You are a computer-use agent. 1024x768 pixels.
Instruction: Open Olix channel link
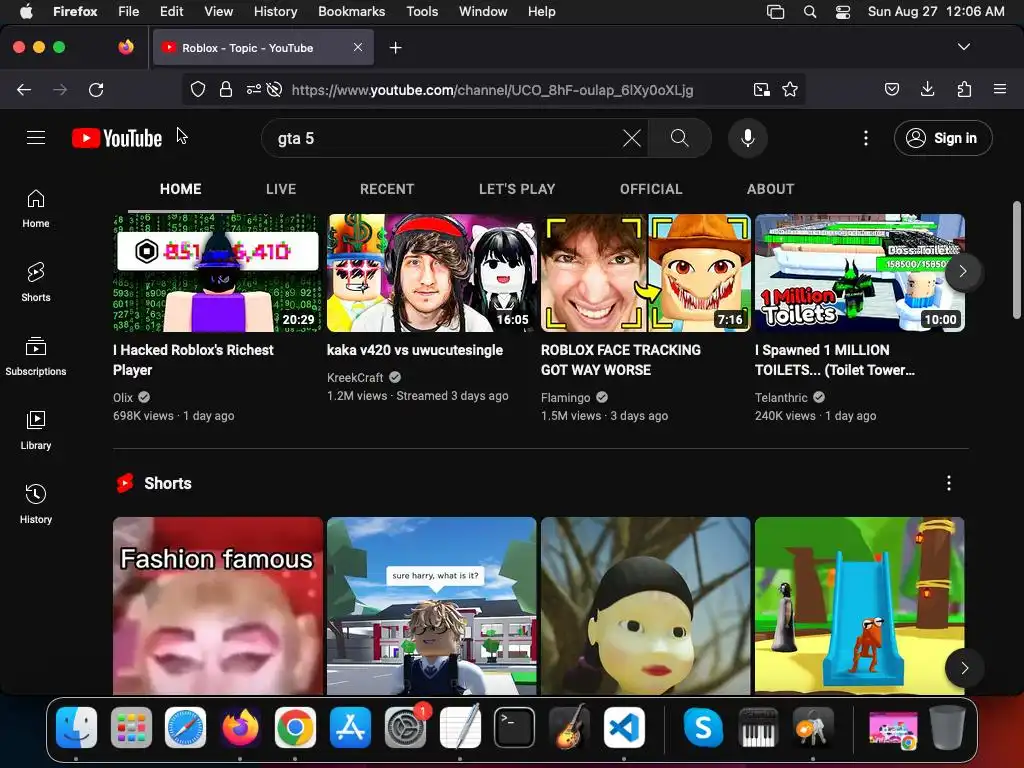123,398
